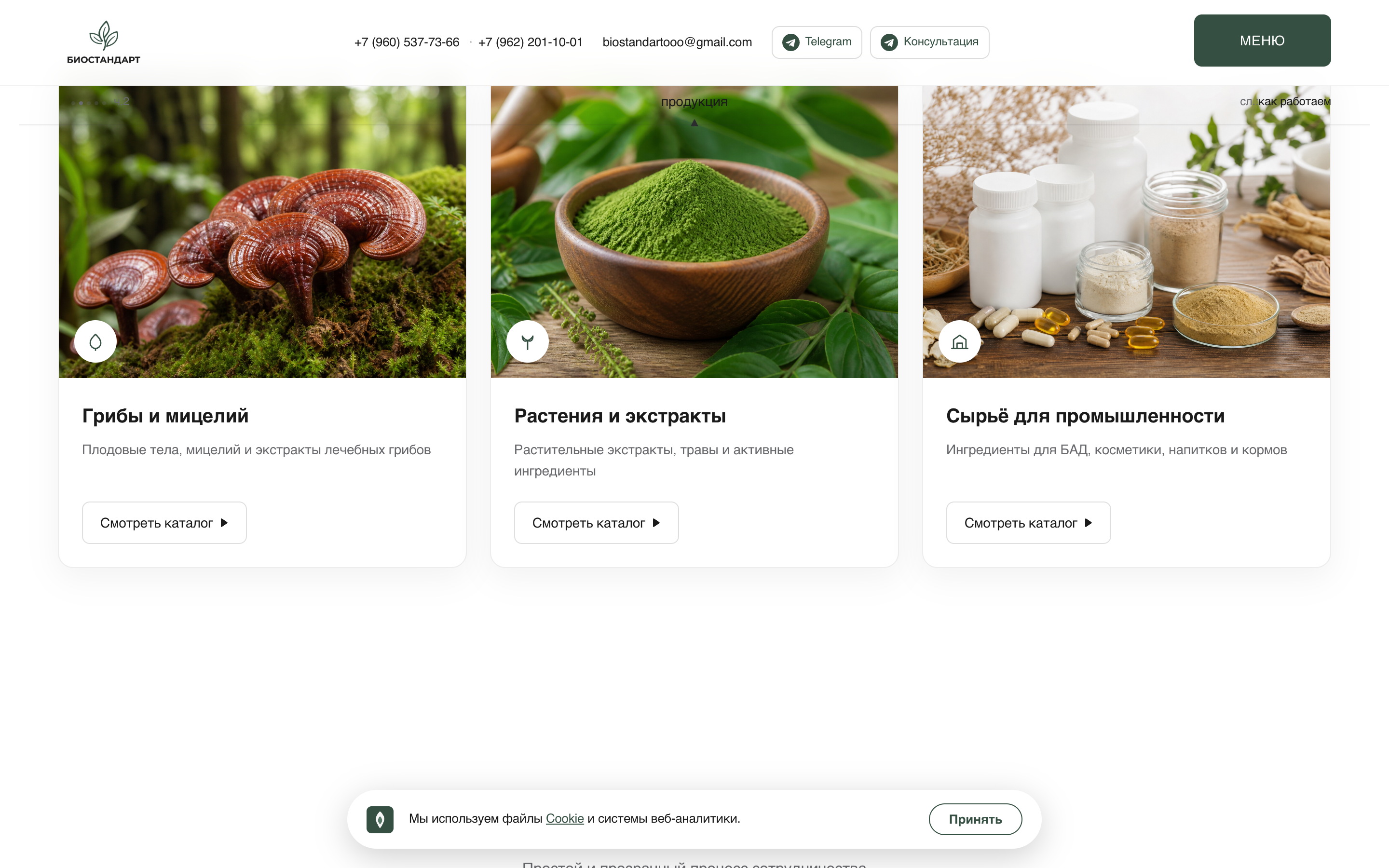Select the продукция section tab

click(x=694, y=102)
